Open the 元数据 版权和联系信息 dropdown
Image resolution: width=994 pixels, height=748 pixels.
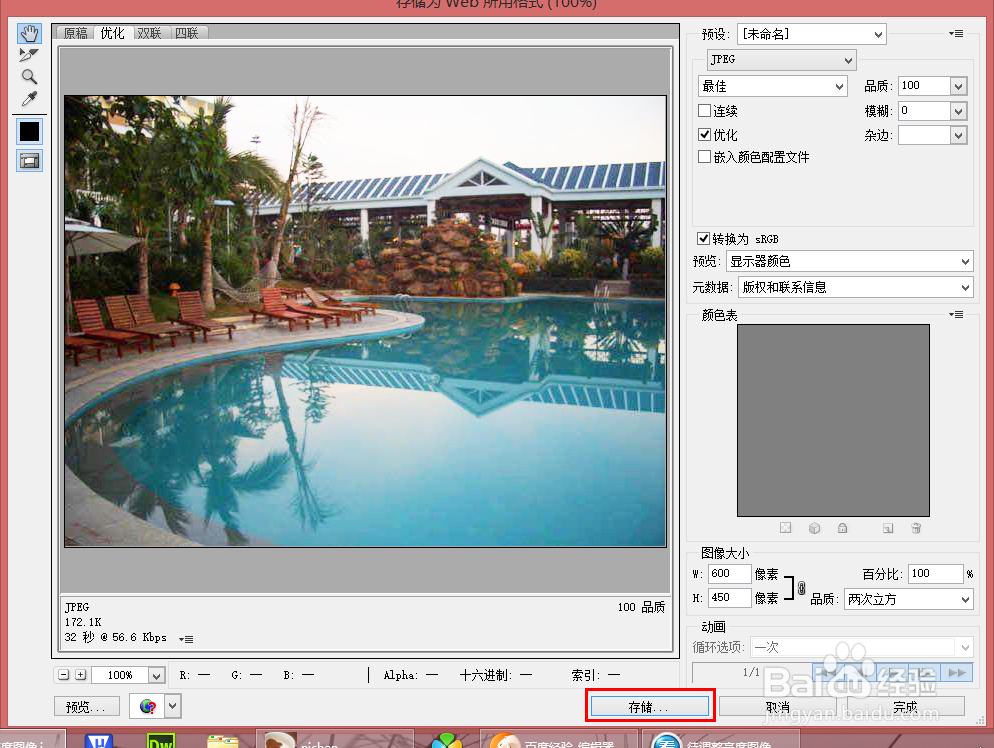click(855, 287)
